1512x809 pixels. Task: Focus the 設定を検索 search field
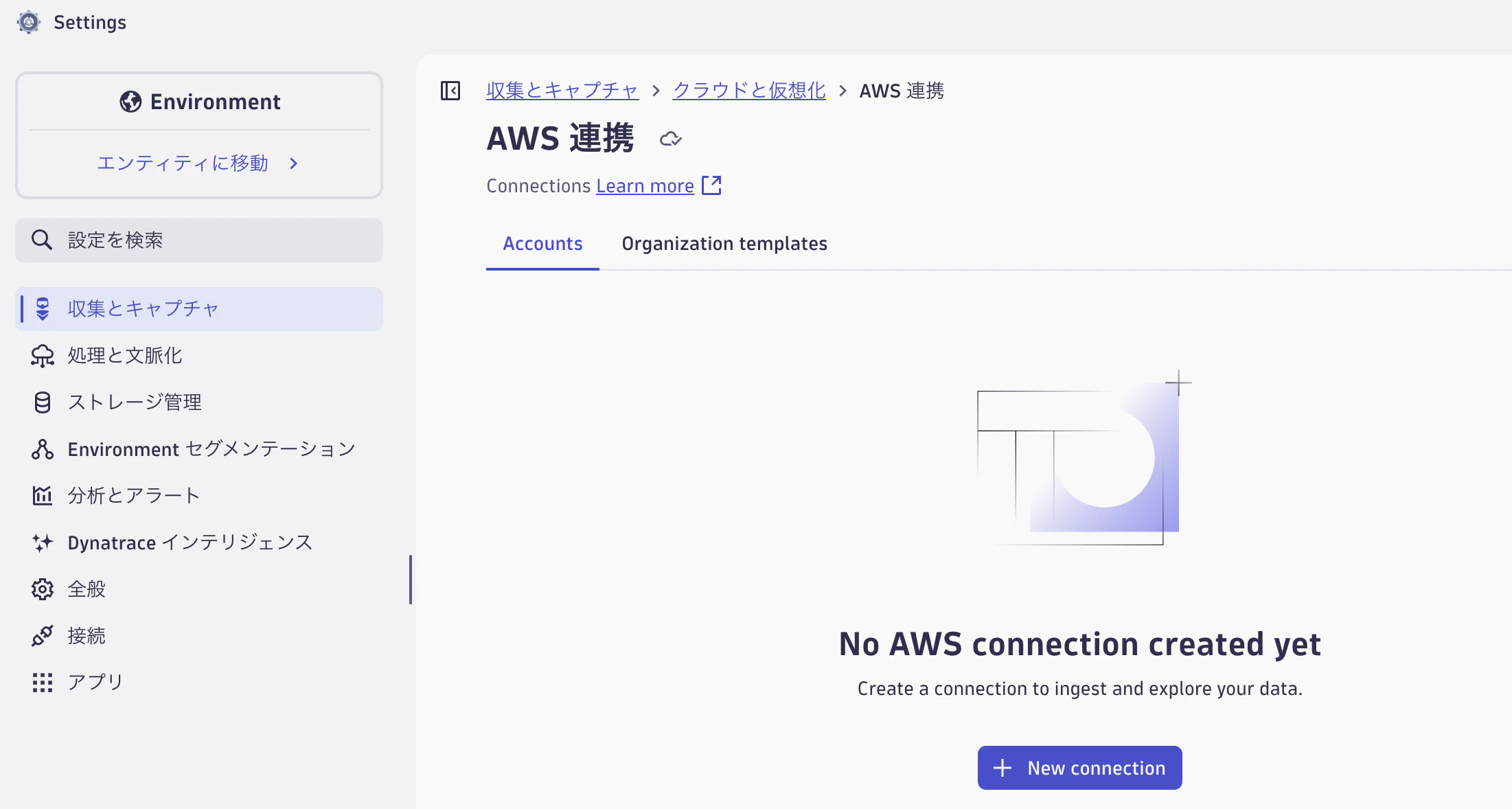(x=199, y=240)
